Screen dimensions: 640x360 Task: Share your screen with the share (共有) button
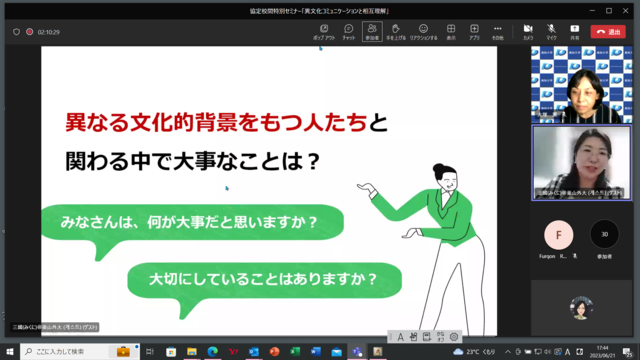tap(574, 32)
